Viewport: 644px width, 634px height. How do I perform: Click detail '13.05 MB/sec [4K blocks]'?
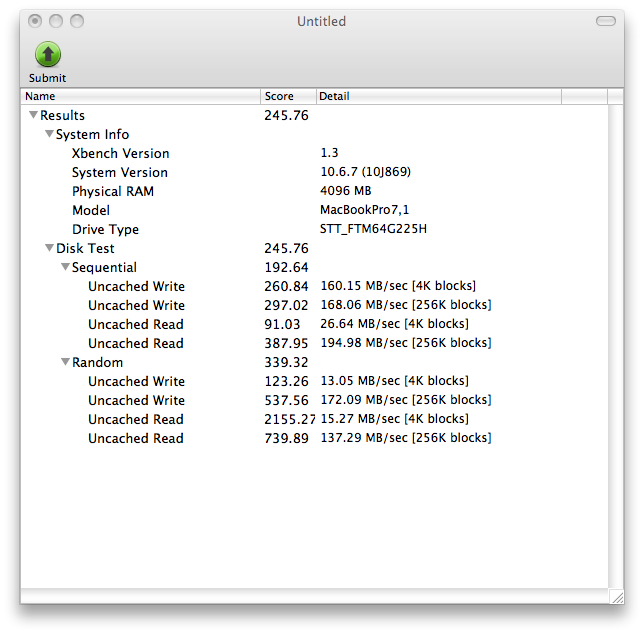click(x=394, y=381)
